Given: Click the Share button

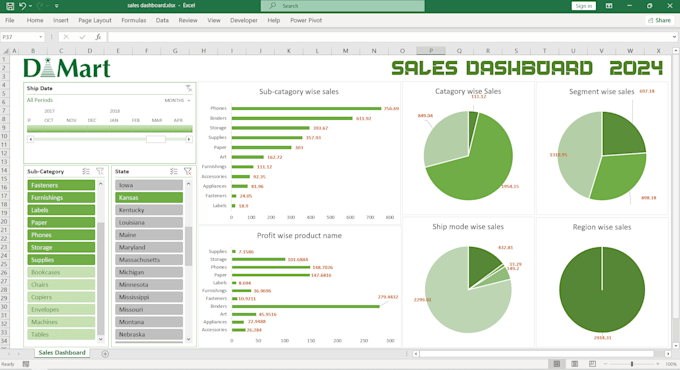Looking at the screenshot, I should [x=659, y=20].
